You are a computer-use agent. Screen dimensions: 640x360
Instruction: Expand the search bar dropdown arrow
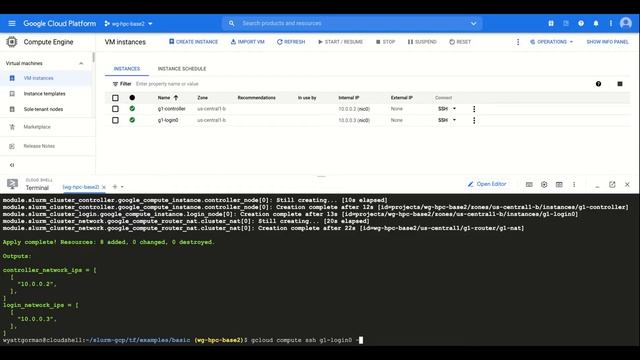click(473, 24)
